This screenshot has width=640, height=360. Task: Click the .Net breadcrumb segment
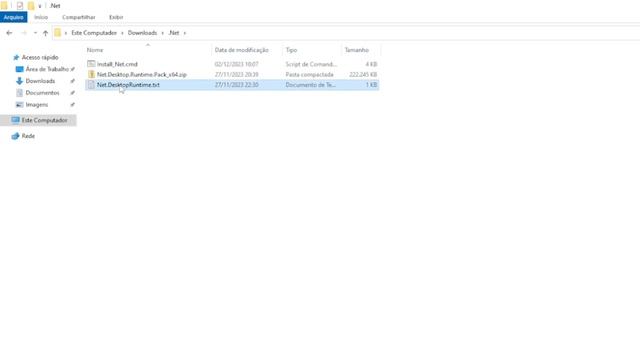pos(174,33)
